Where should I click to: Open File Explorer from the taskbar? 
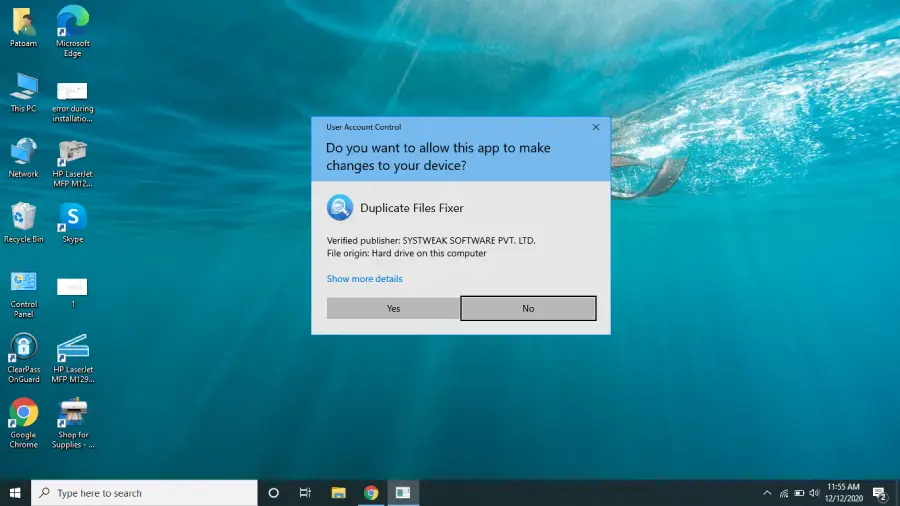339,493
